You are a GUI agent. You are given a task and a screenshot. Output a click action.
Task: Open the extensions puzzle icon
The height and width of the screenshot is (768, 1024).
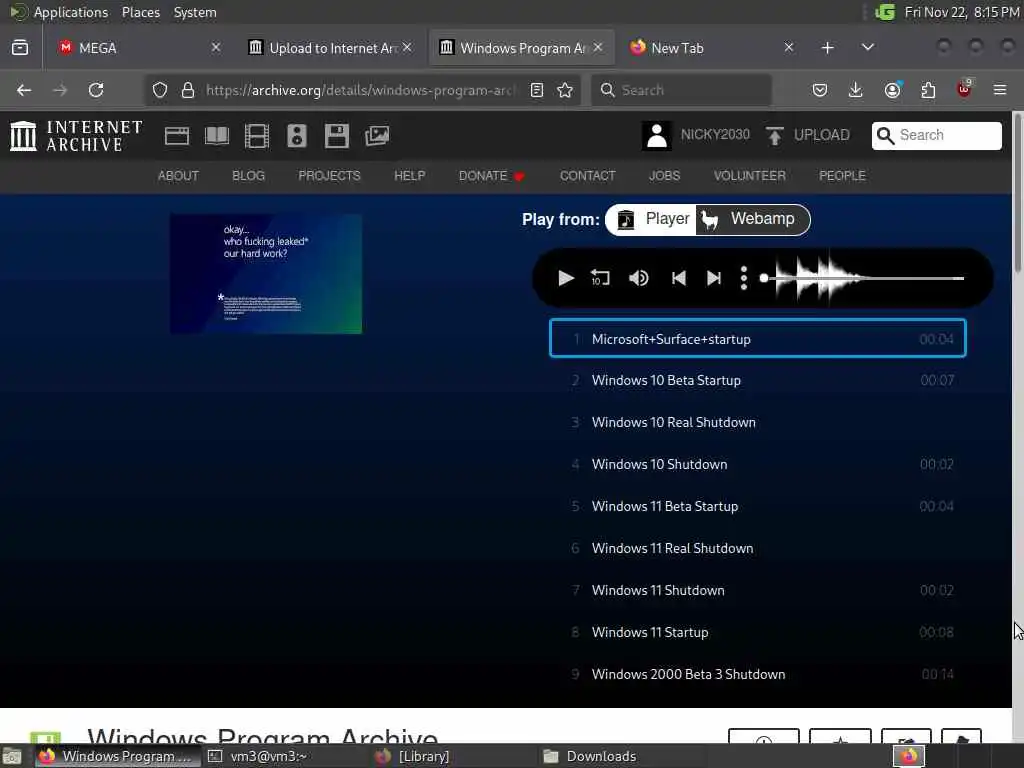pos(928,90)
